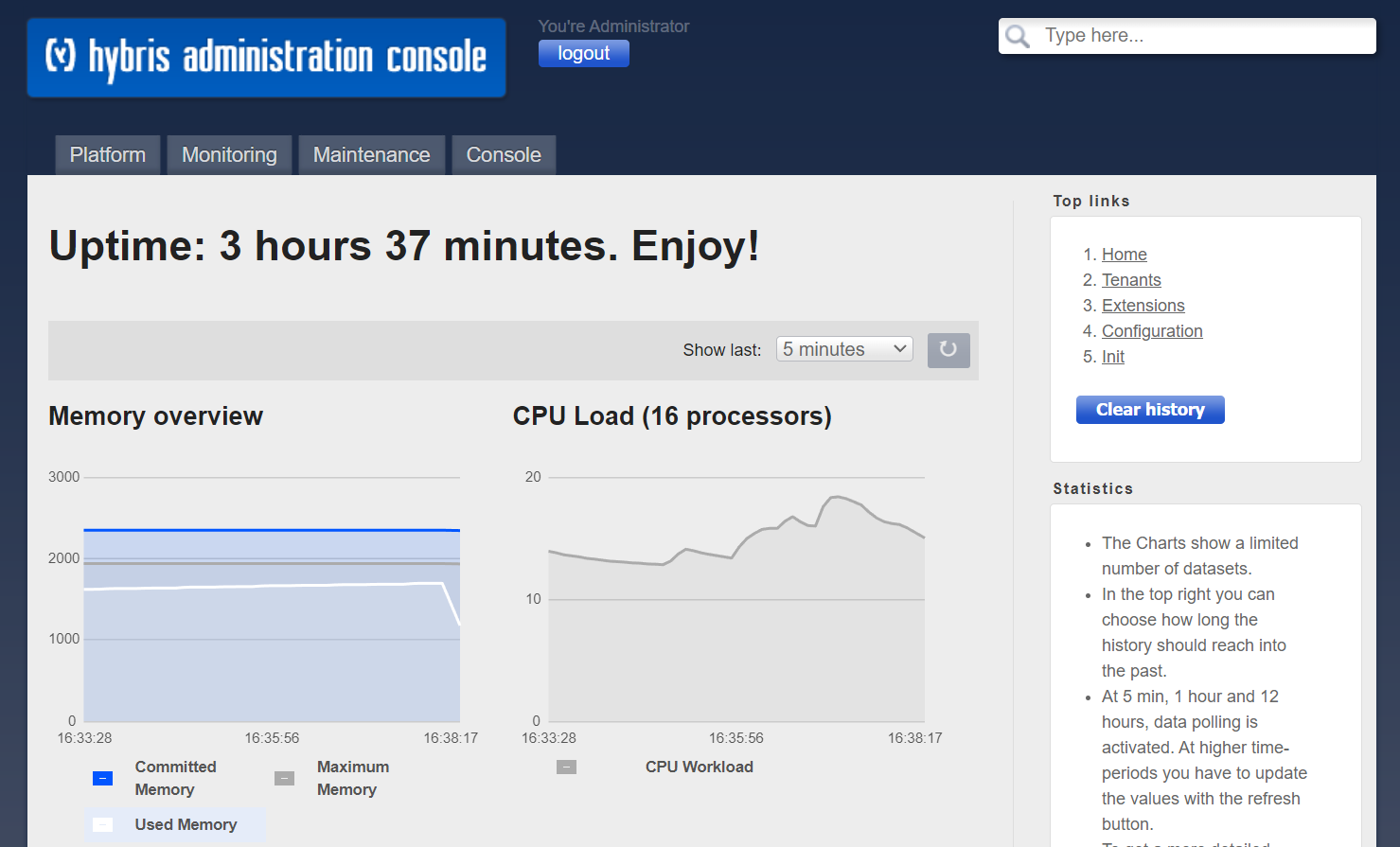This screenshot has height=847, width=1400.
Task: Open the Home top link
Action: [1125, 255]
